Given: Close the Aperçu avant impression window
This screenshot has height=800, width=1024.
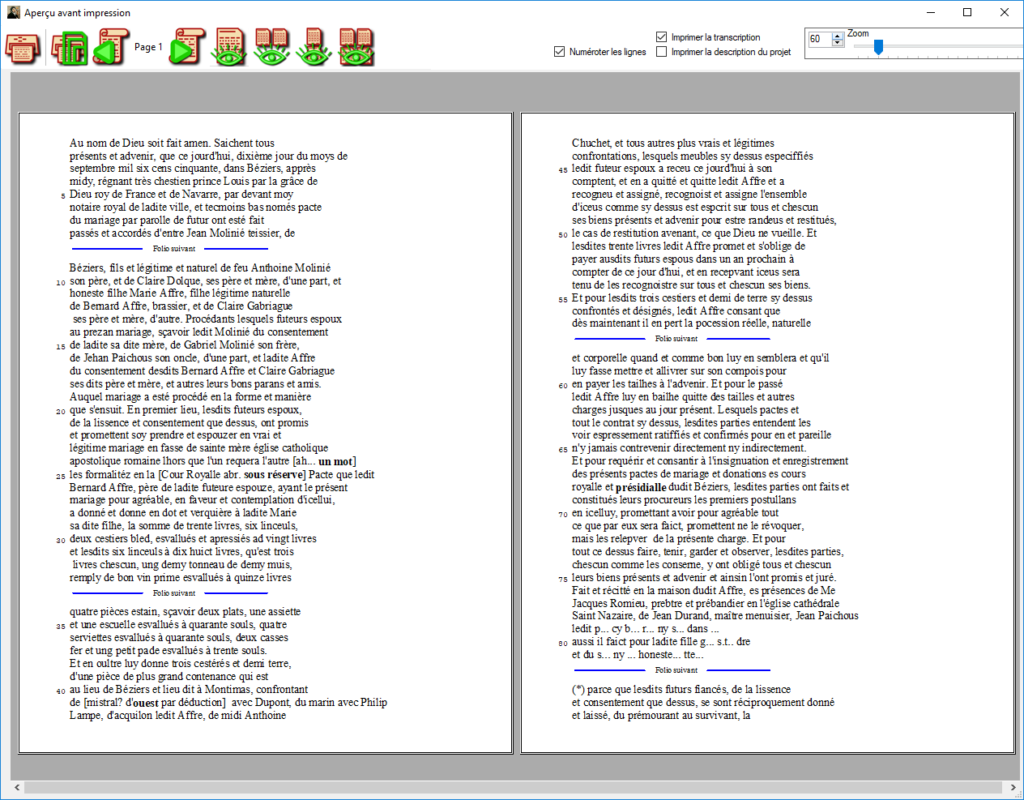Looking at the screenshot, I should (x=1004, y=12).
